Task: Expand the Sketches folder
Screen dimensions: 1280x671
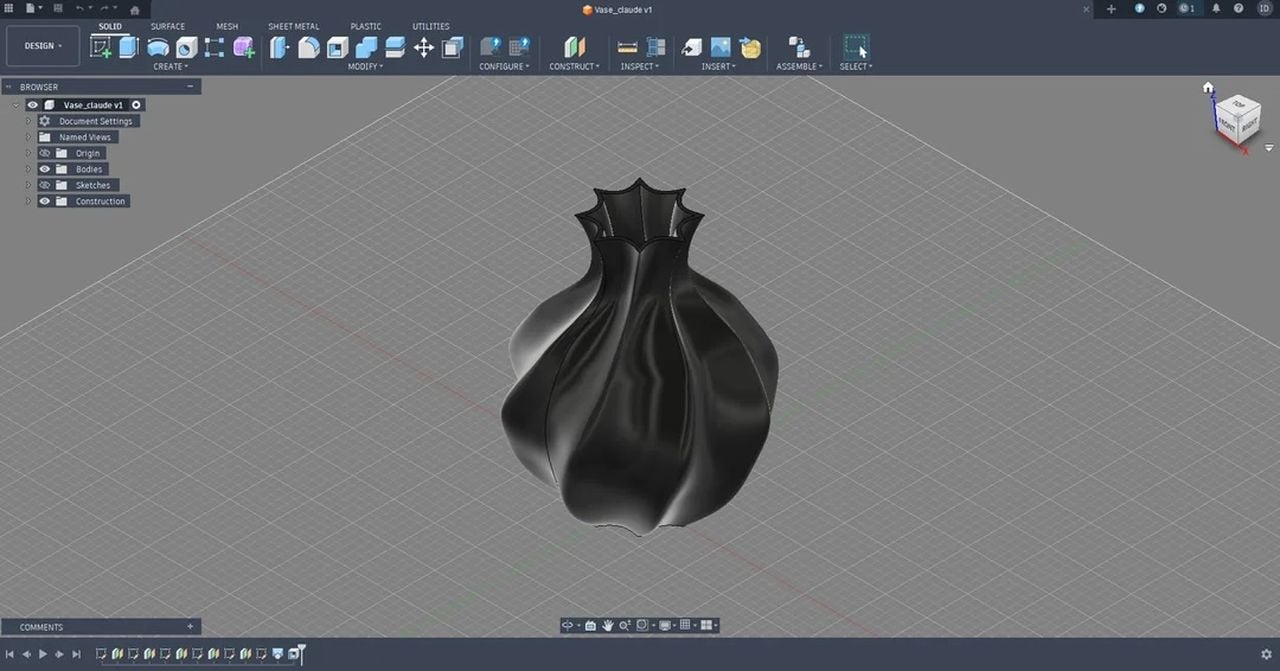Action: pos(29,185)
